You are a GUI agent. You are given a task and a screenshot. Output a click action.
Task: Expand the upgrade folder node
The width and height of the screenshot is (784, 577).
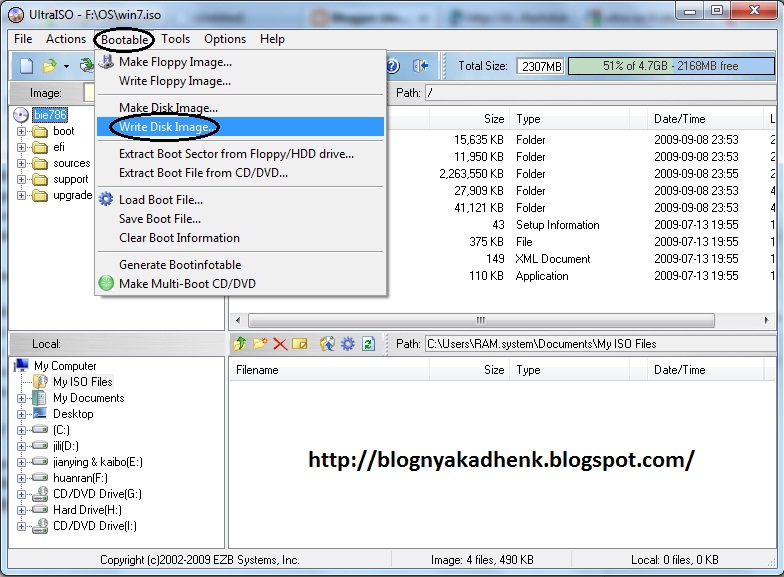tap(22, 196)
